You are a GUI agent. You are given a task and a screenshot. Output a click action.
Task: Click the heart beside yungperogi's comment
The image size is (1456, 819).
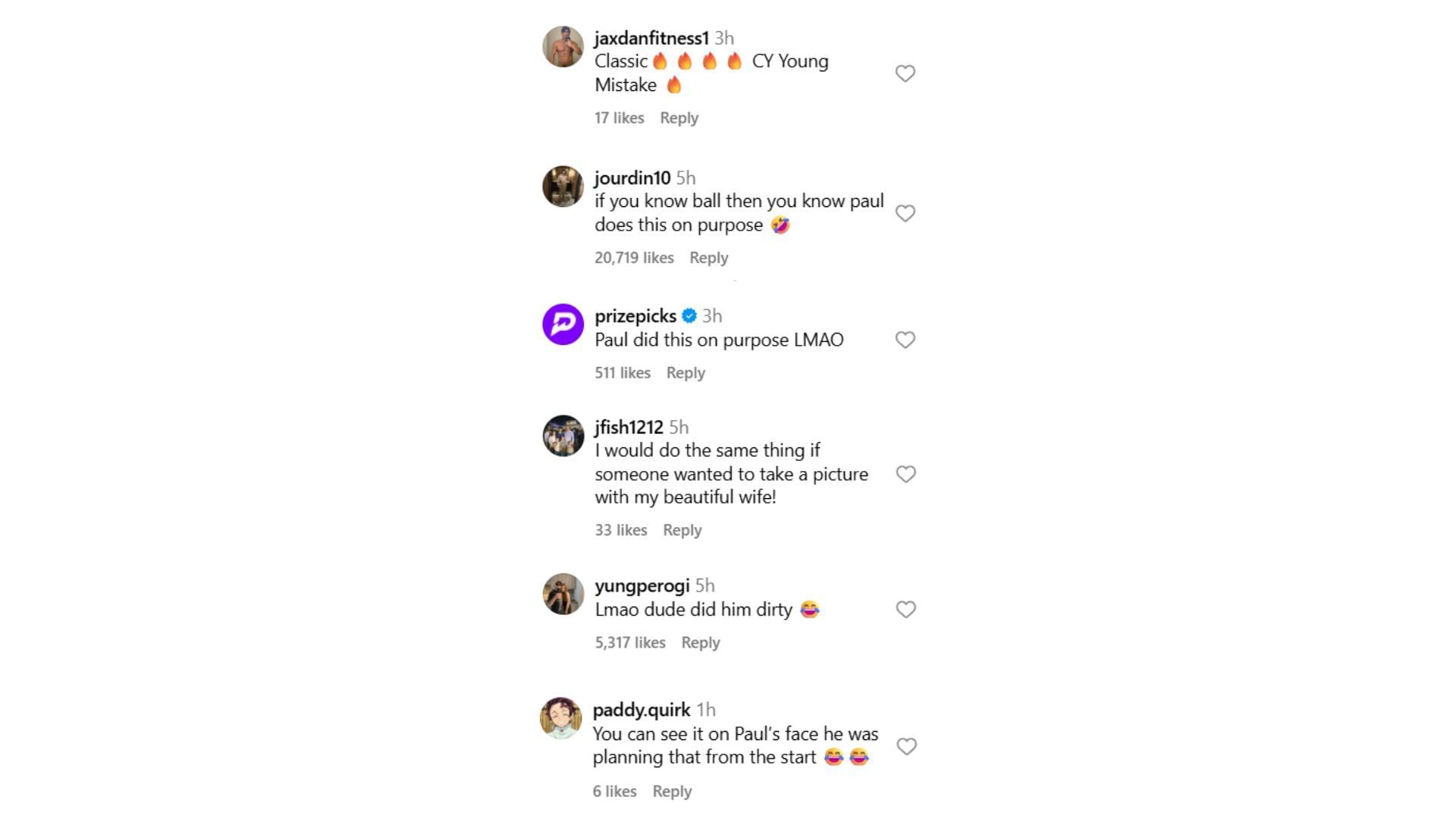(x=905, y=609)
